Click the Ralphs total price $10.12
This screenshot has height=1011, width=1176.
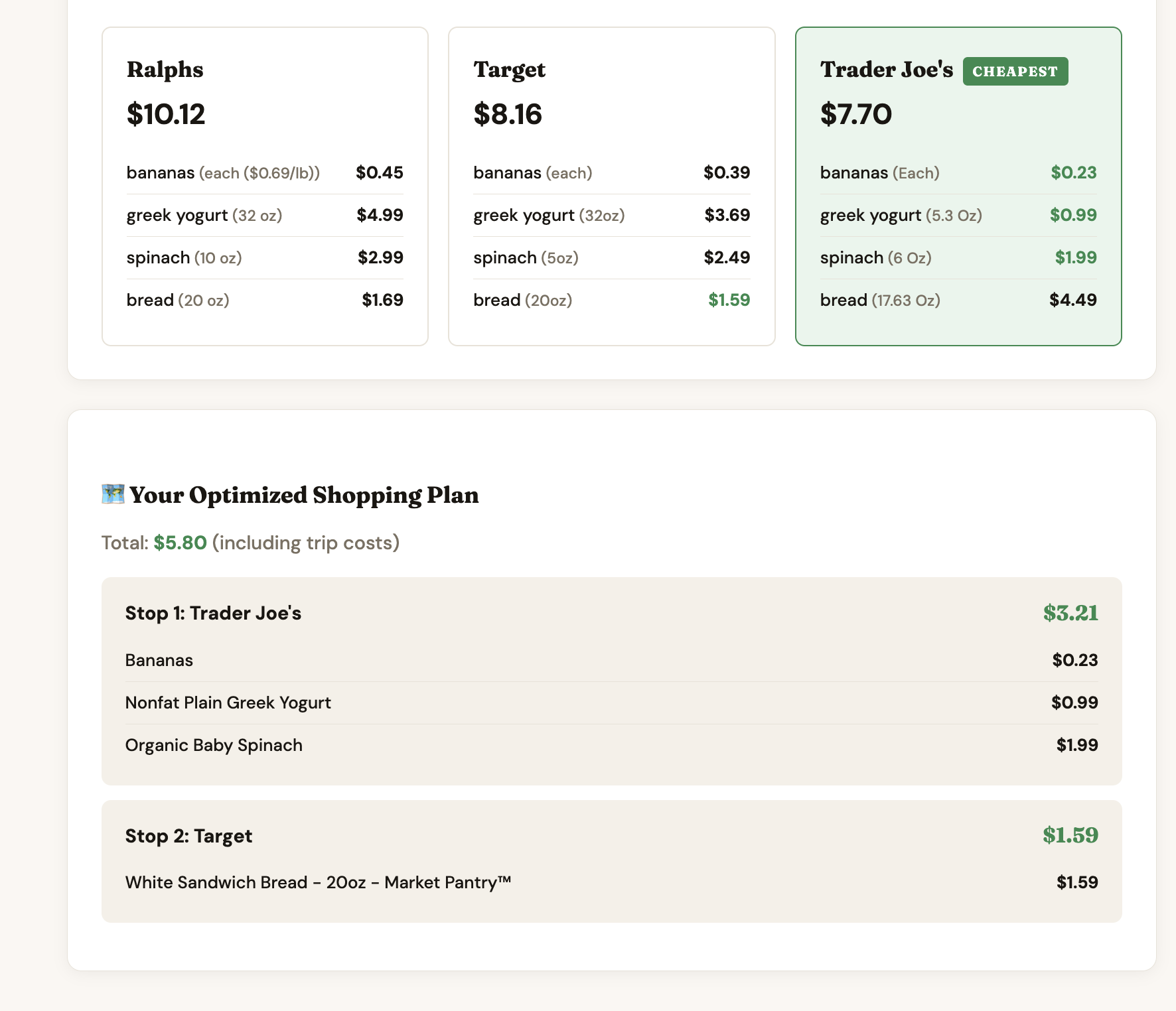166,114
